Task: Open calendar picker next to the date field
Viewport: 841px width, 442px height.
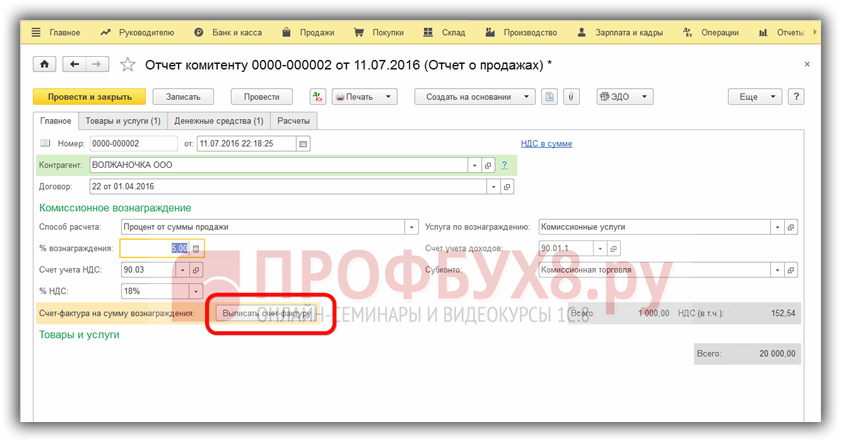Action: coord(304,143)
